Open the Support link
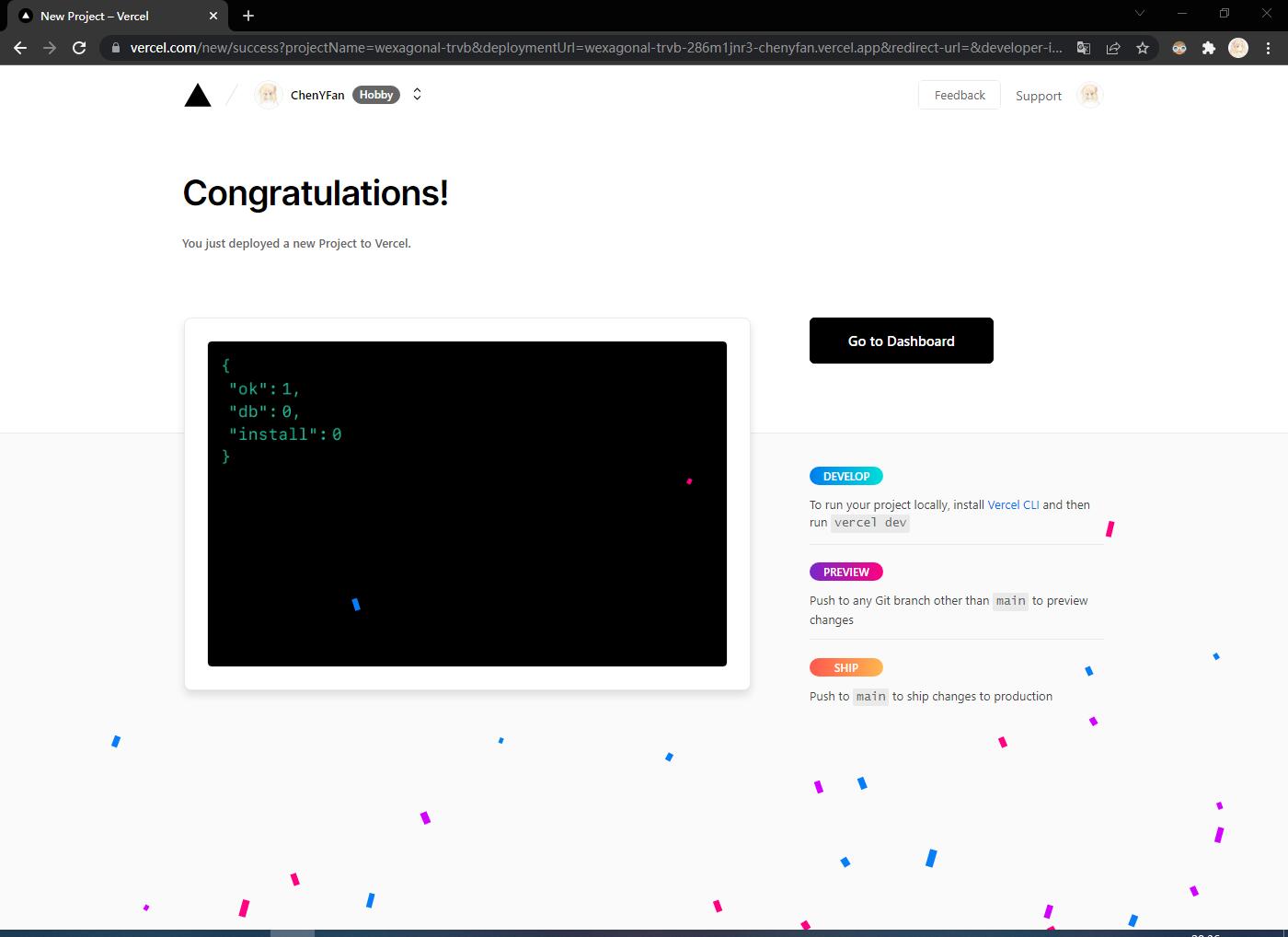Viewport: 1288px width, 937px height. 1039,96
